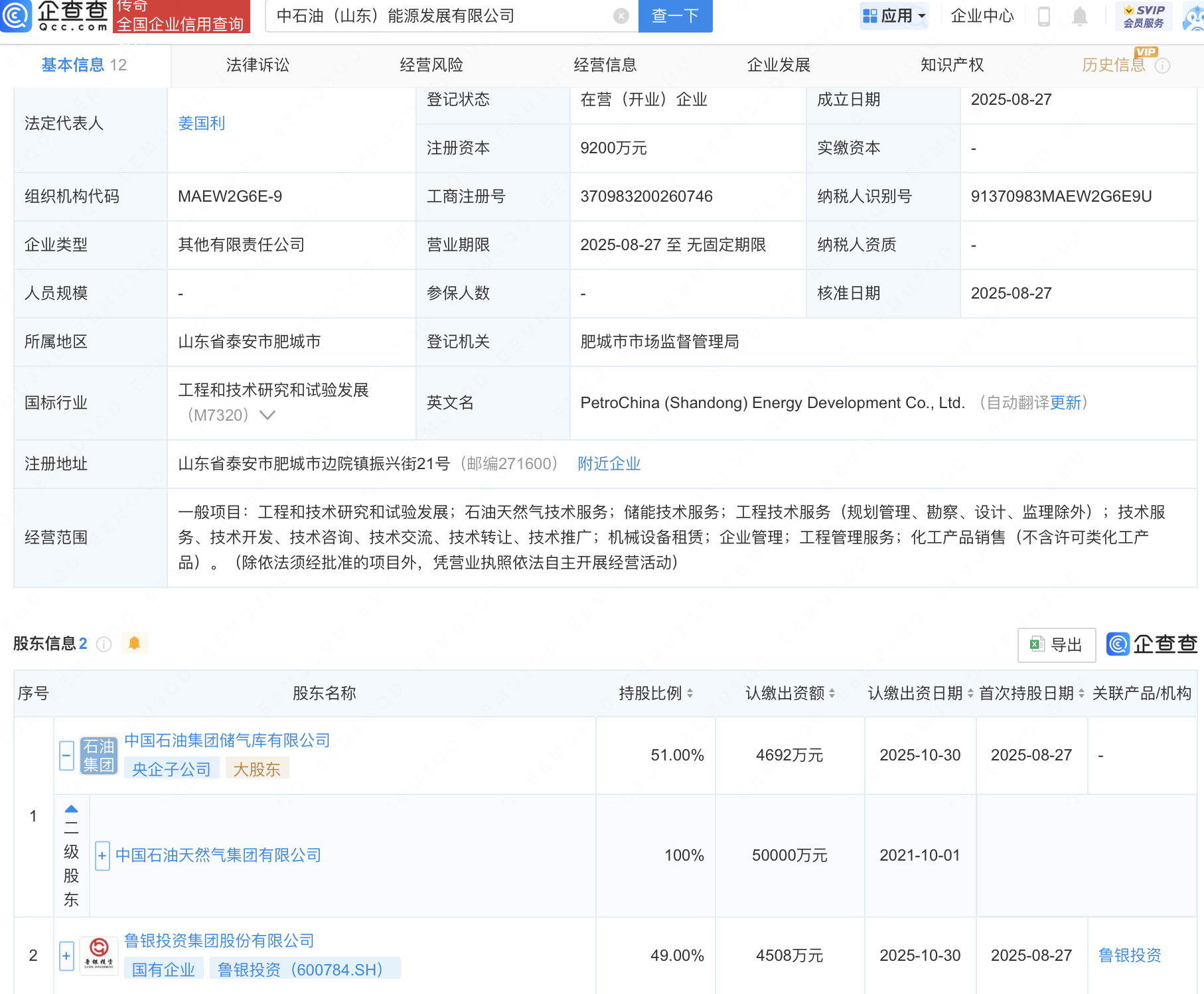Click the orange alert bell beside 股东信息

click(x=135, y=642)
